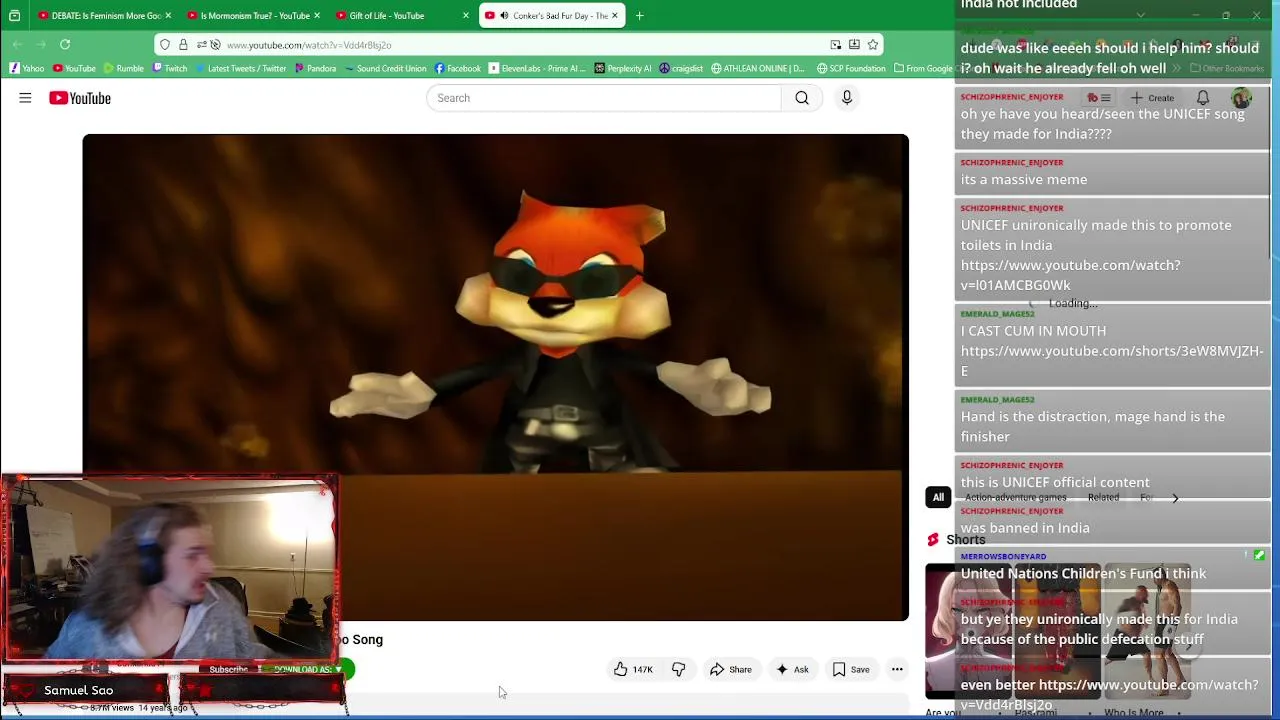The height and width of the screenshot is (720, 1280).
Task: Open the List all tabs chevron
Action: pyautogui.click(x=1140, y=15)
